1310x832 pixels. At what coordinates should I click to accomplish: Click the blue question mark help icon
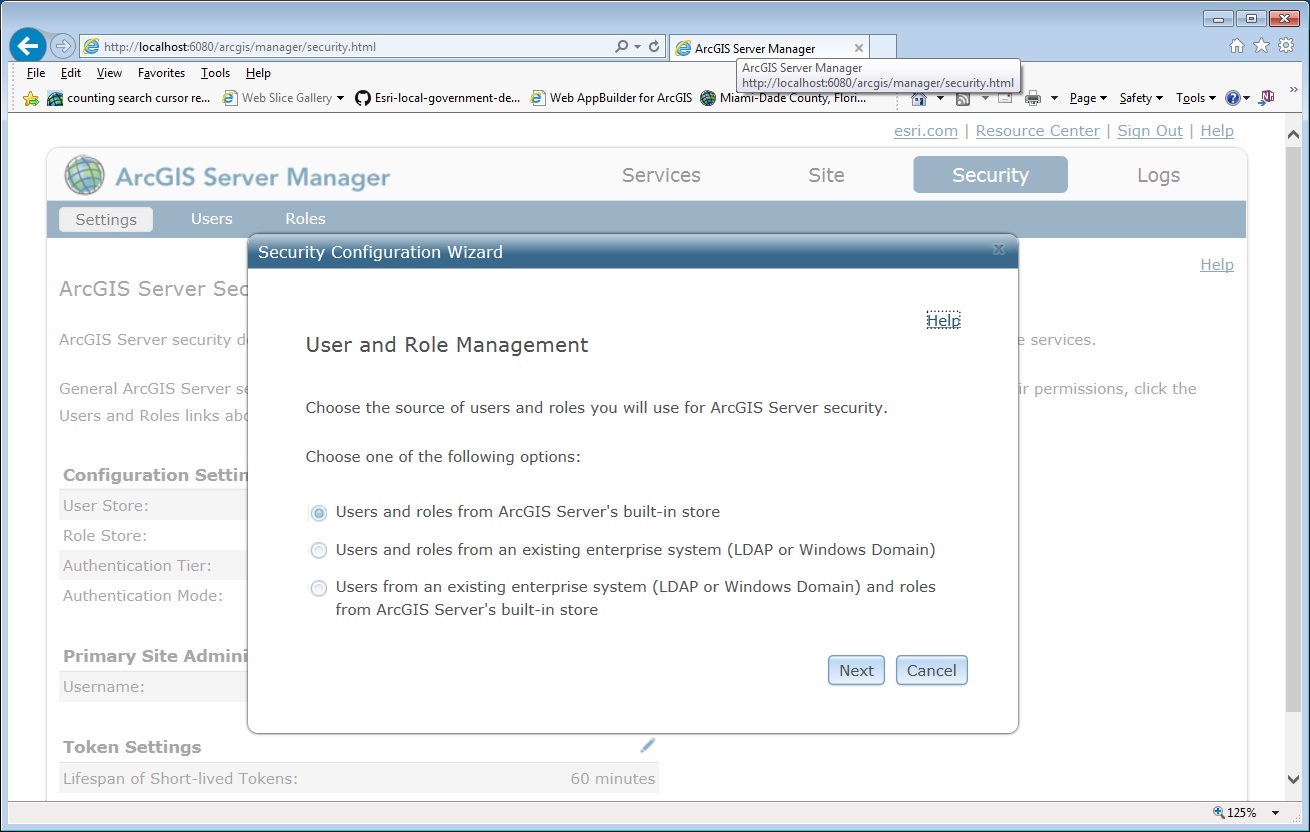[x=1232, y=98]
